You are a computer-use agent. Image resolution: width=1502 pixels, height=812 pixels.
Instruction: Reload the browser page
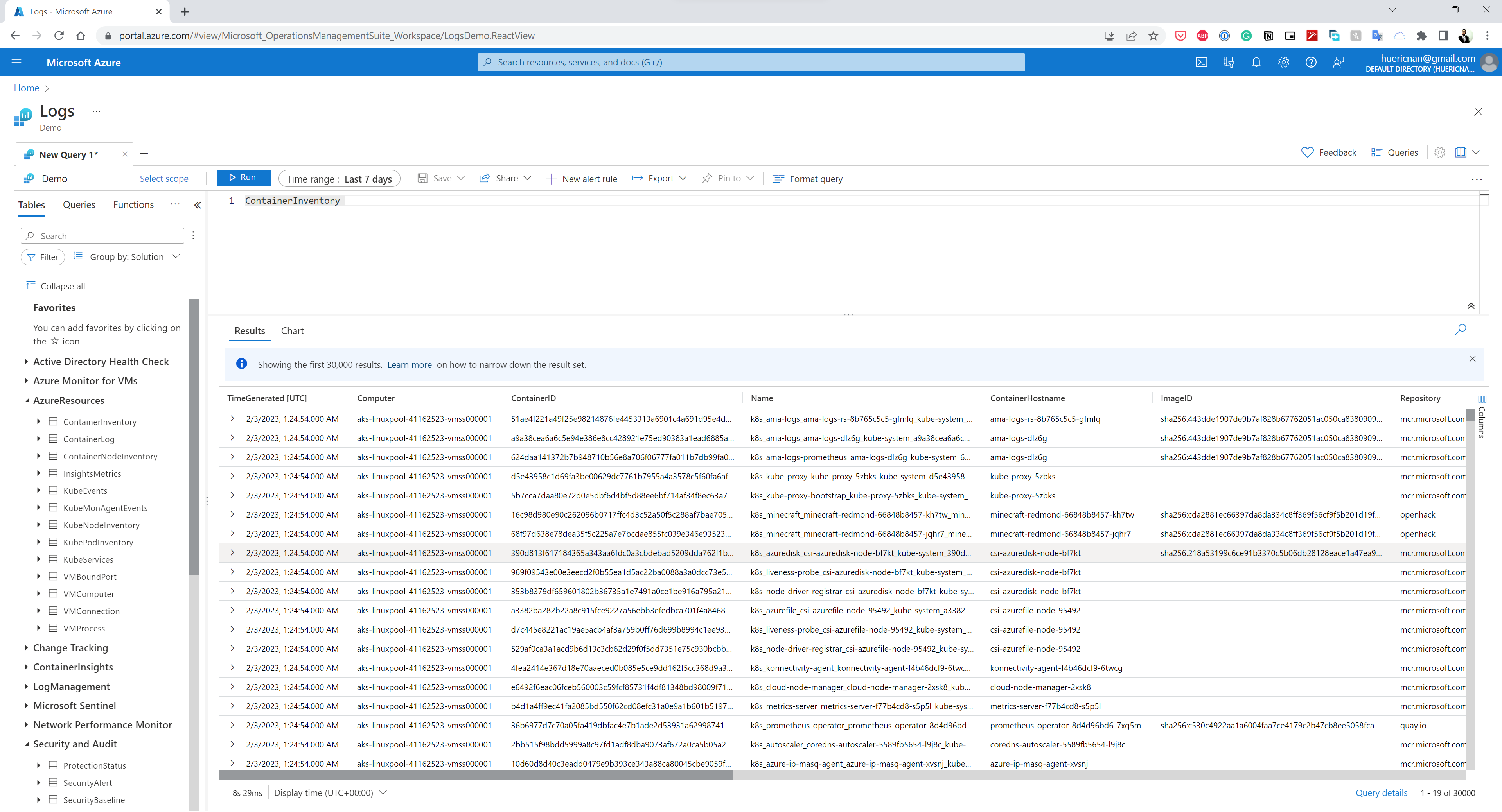[x=59, y=36]
